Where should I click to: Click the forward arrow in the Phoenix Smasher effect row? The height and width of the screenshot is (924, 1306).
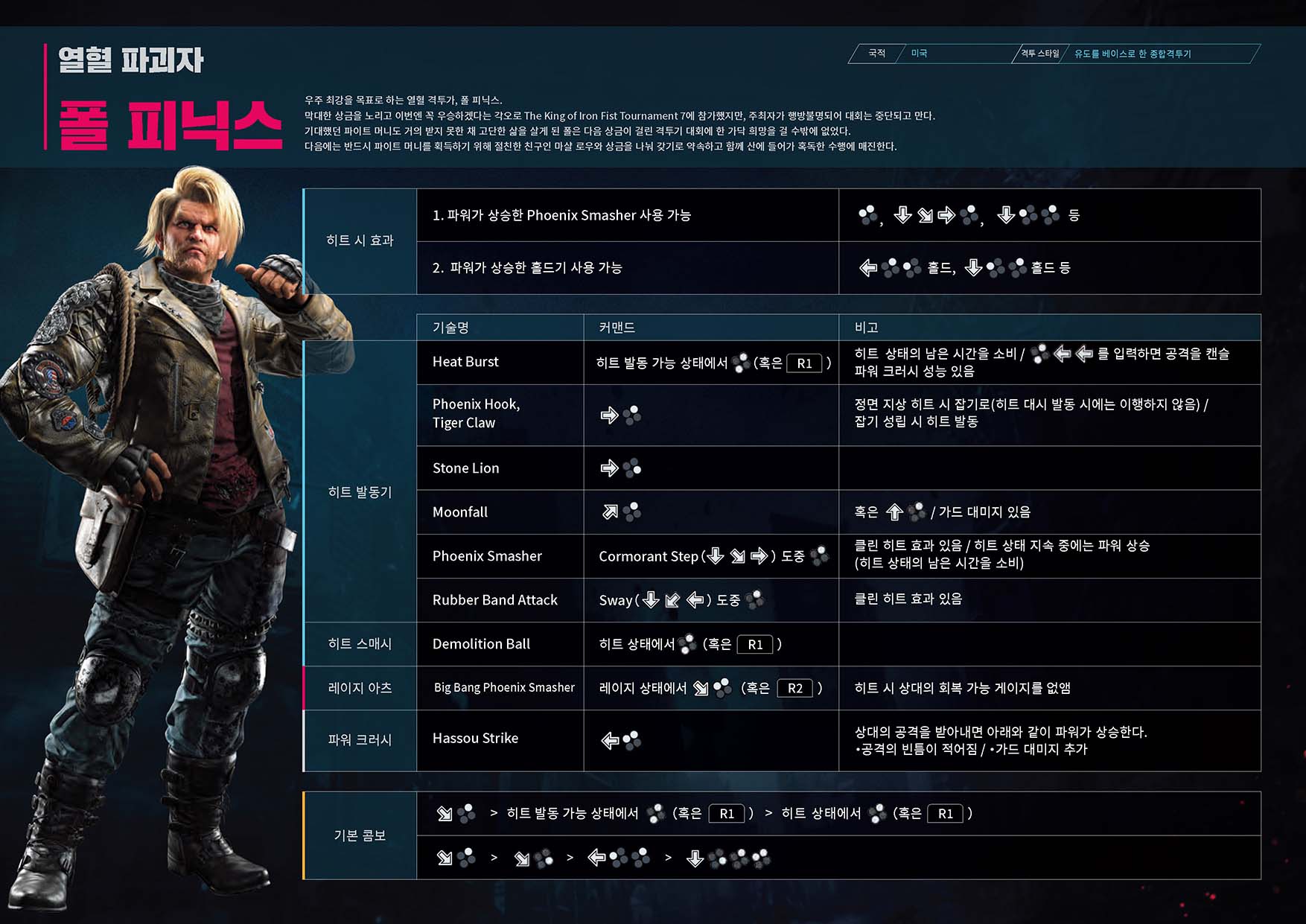click(946, 215)
